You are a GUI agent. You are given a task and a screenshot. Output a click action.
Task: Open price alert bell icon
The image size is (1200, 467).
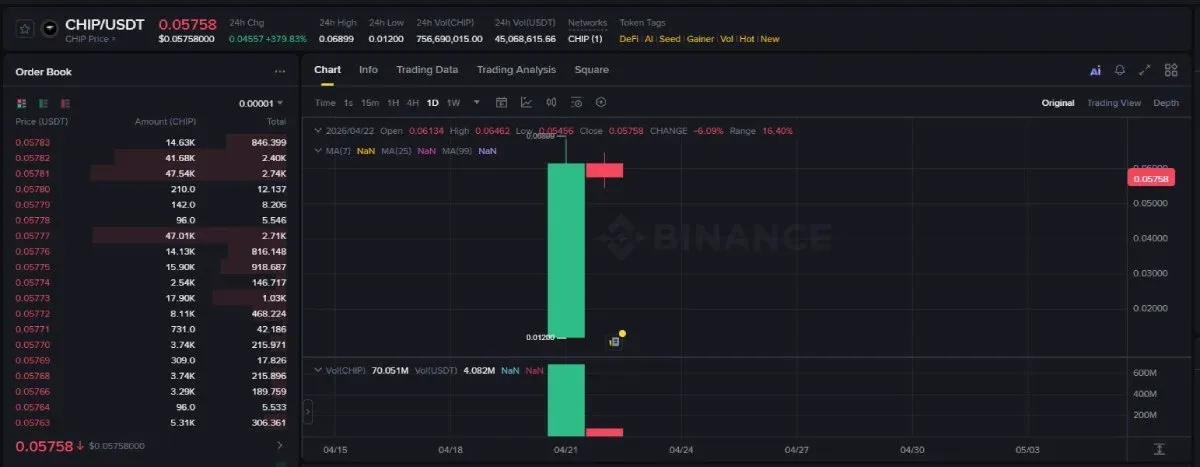click(x=1120, y=70)
